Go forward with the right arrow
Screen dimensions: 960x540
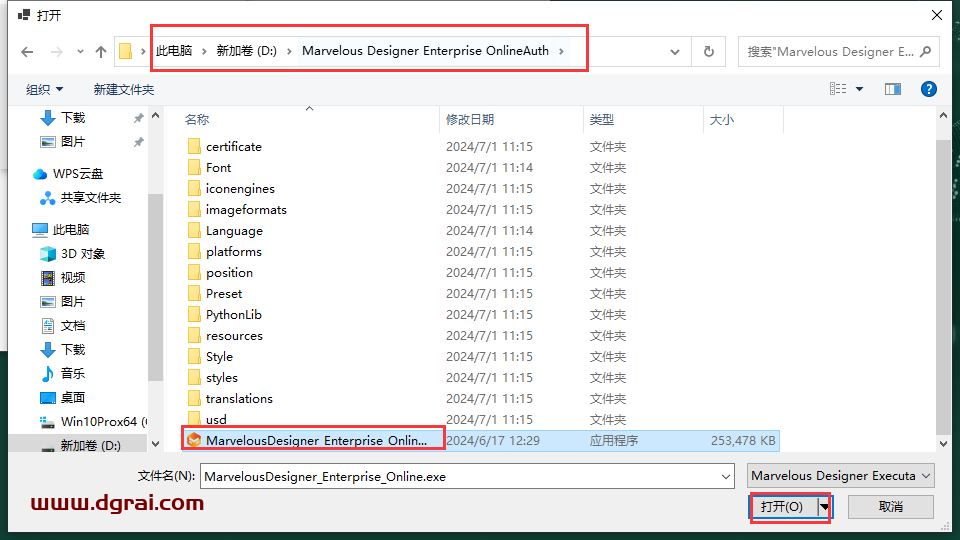coord(56,52)
